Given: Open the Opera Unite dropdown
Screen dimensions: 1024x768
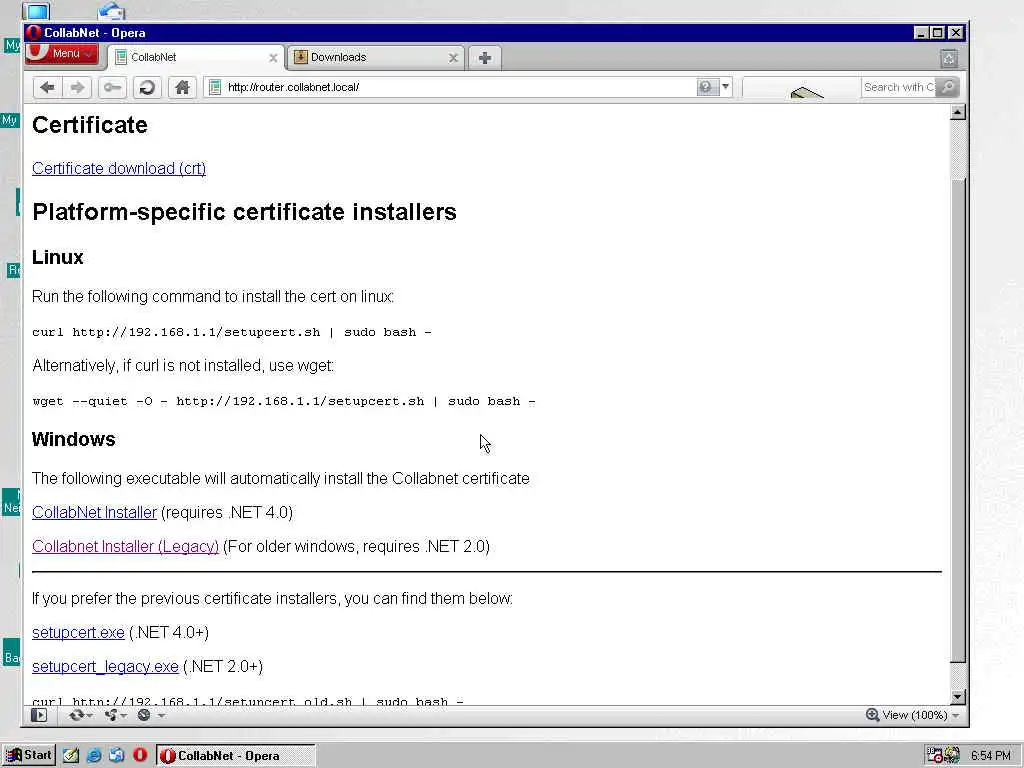Looking at the screenshot, I should click(x=115, y=715).
